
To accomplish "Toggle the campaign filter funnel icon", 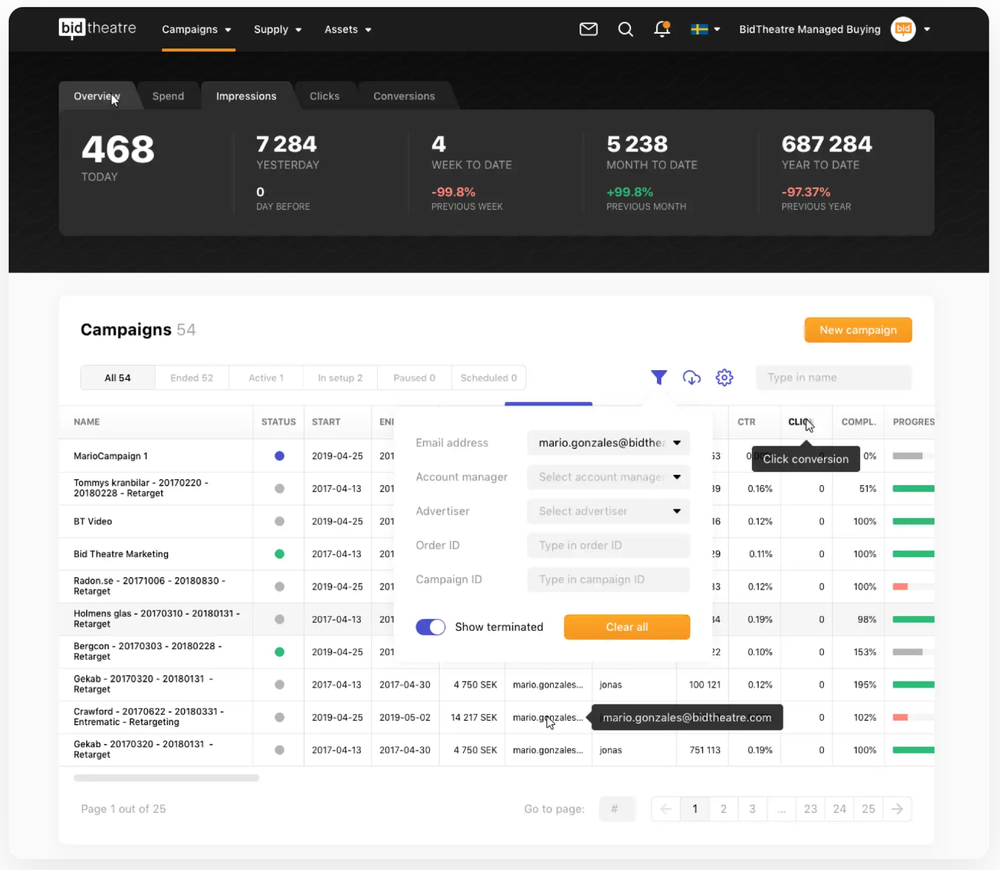I will [659, 378].
